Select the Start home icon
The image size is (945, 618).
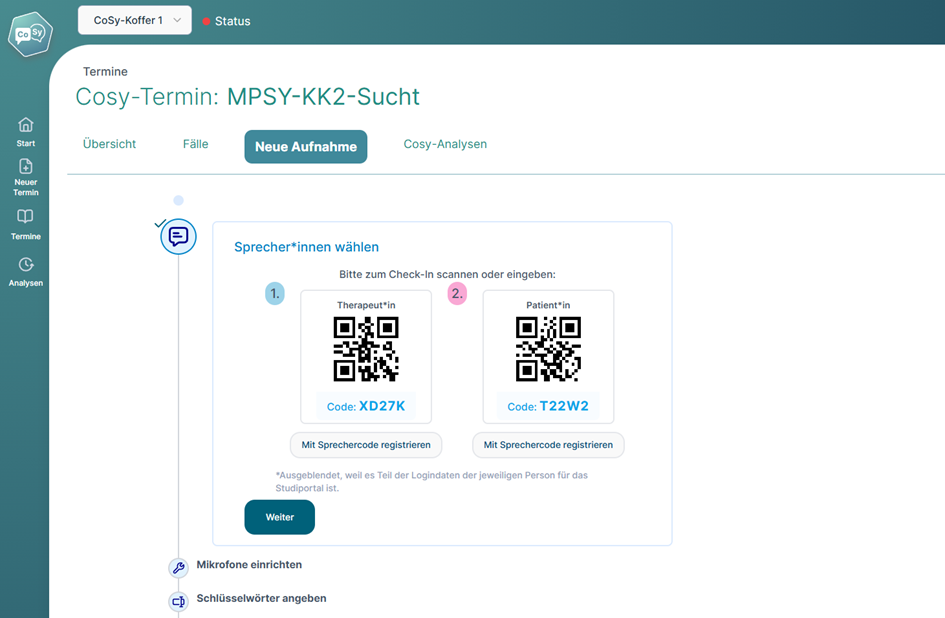pos(25,126)
